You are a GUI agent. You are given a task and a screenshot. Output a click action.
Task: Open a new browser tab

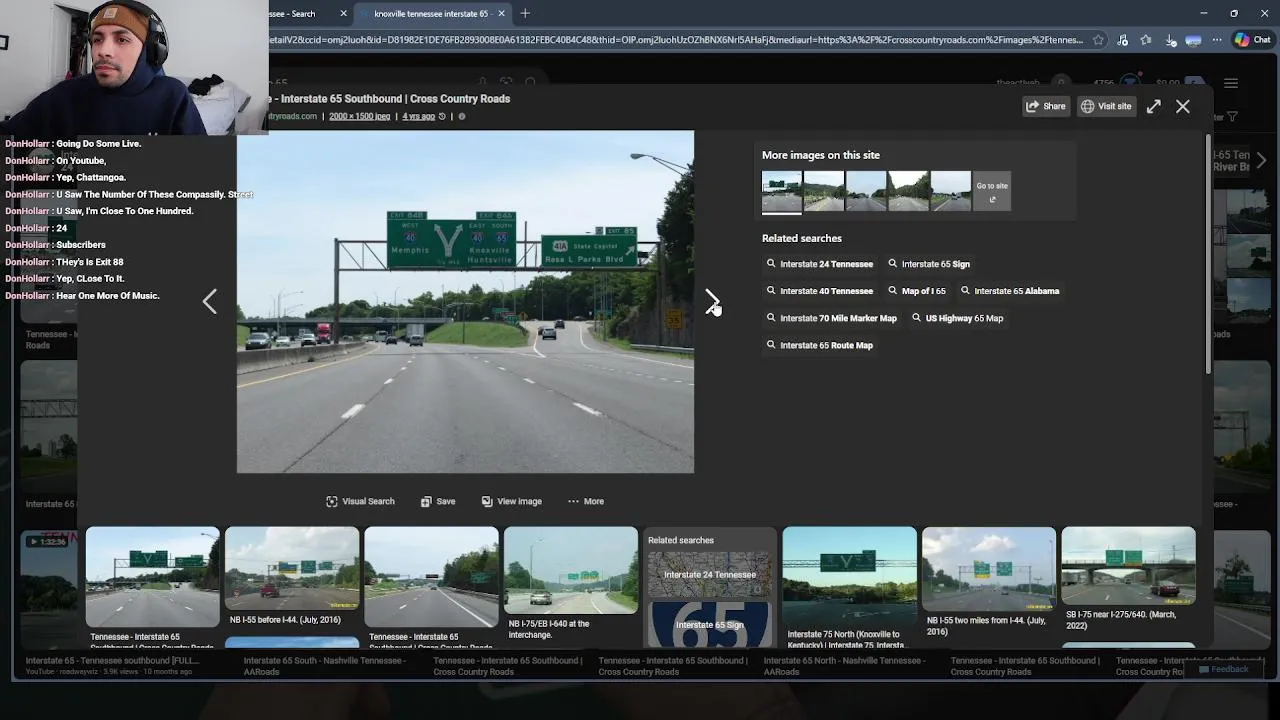[525, 13]
